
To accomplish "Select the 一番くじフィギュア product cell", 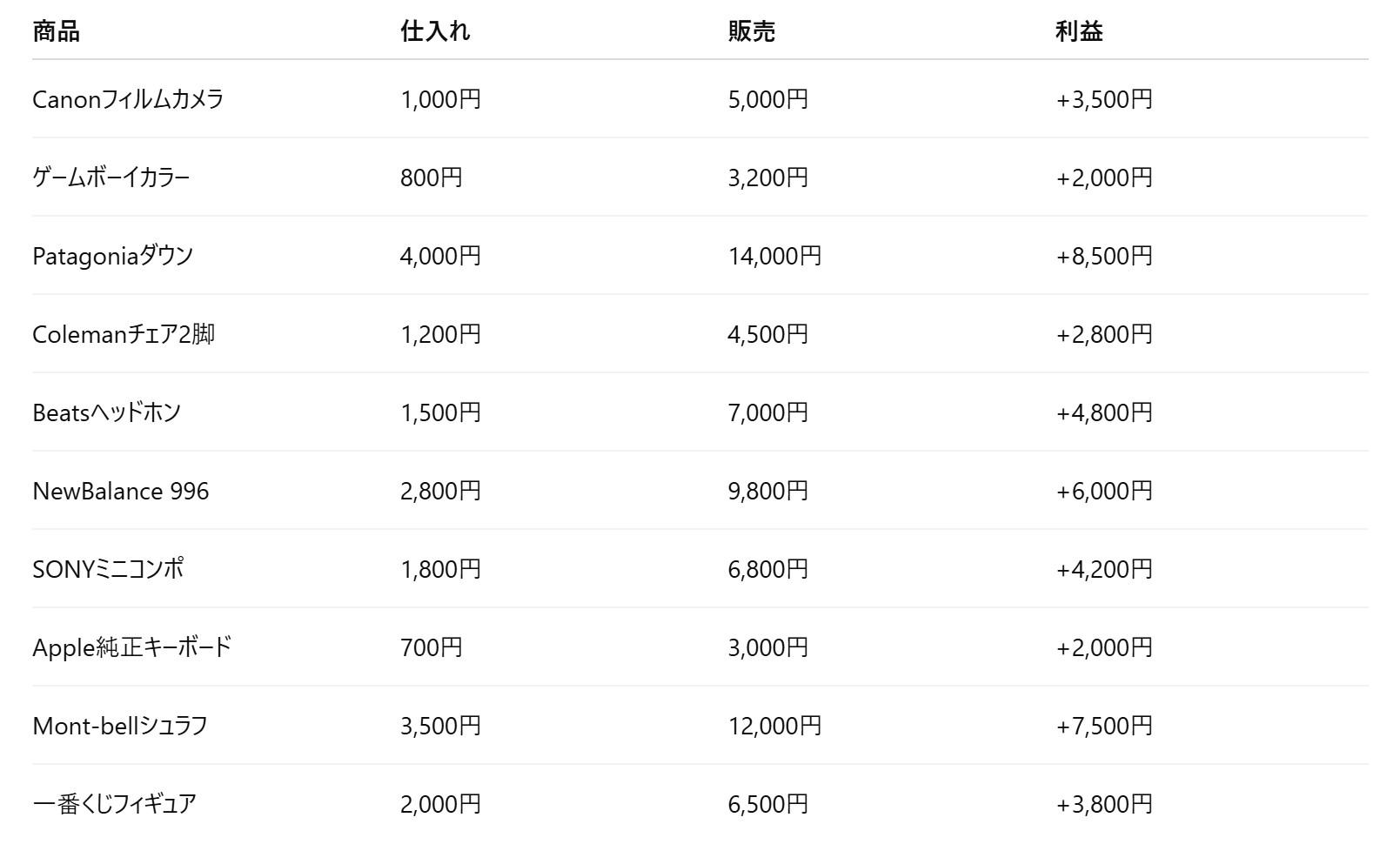I will point(115,804).
